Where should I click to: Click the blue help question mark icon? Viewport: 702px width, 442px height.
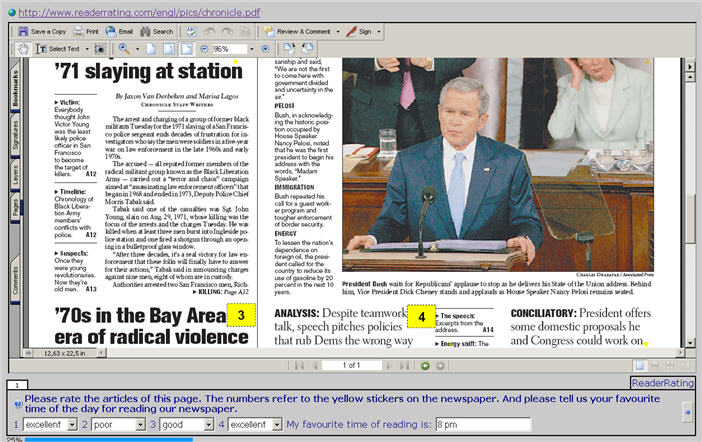click(18, 404)
